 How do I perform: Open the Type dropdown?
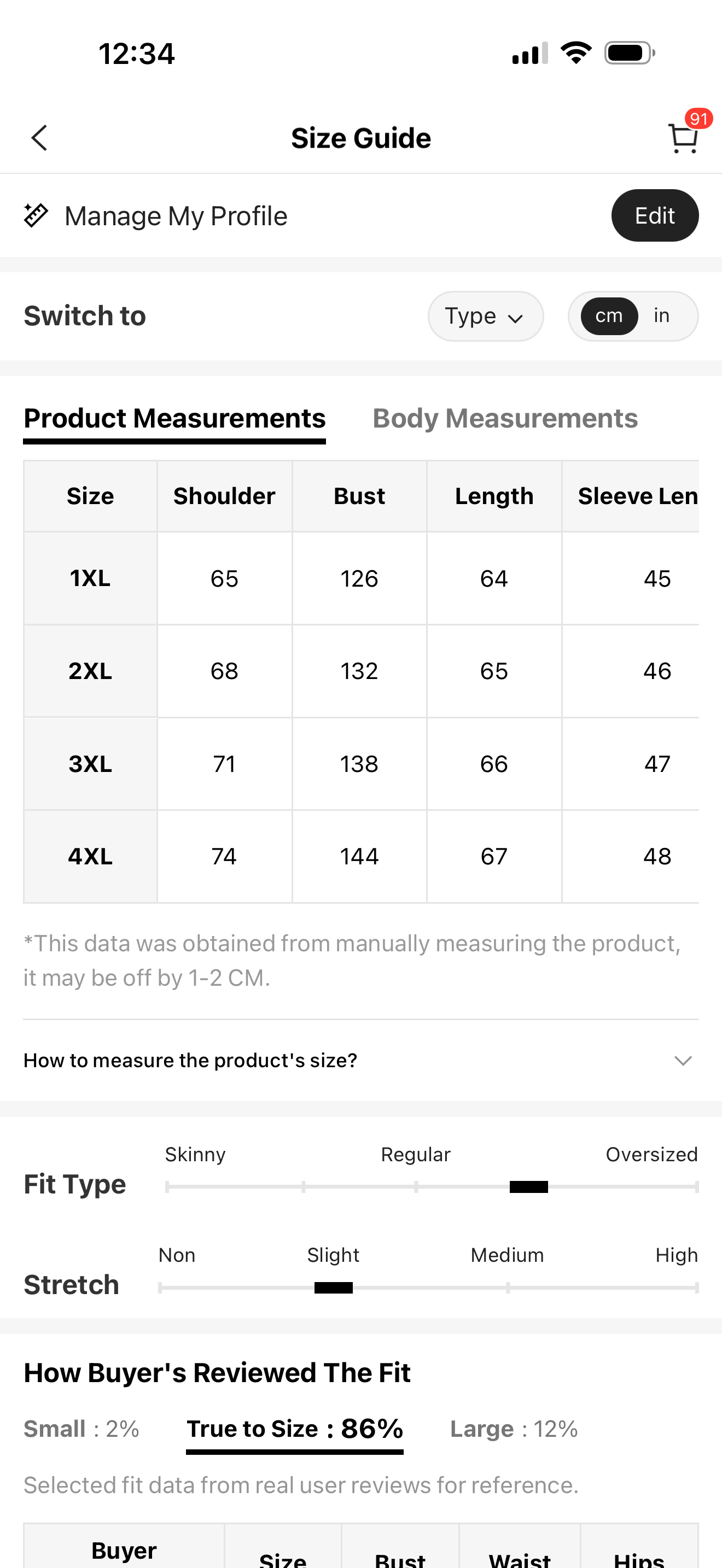pos(485,316)
